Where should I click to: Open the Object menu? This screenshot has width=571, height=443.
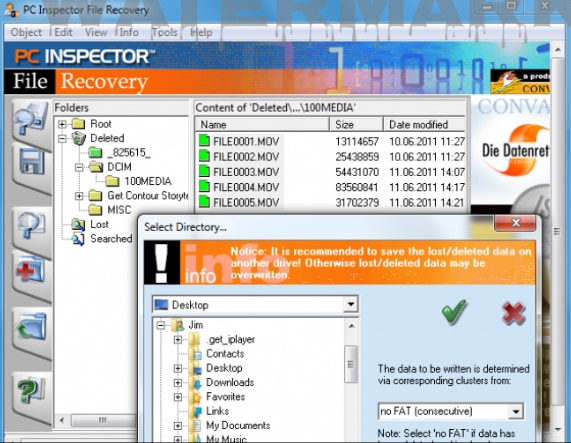coord(26,32)
